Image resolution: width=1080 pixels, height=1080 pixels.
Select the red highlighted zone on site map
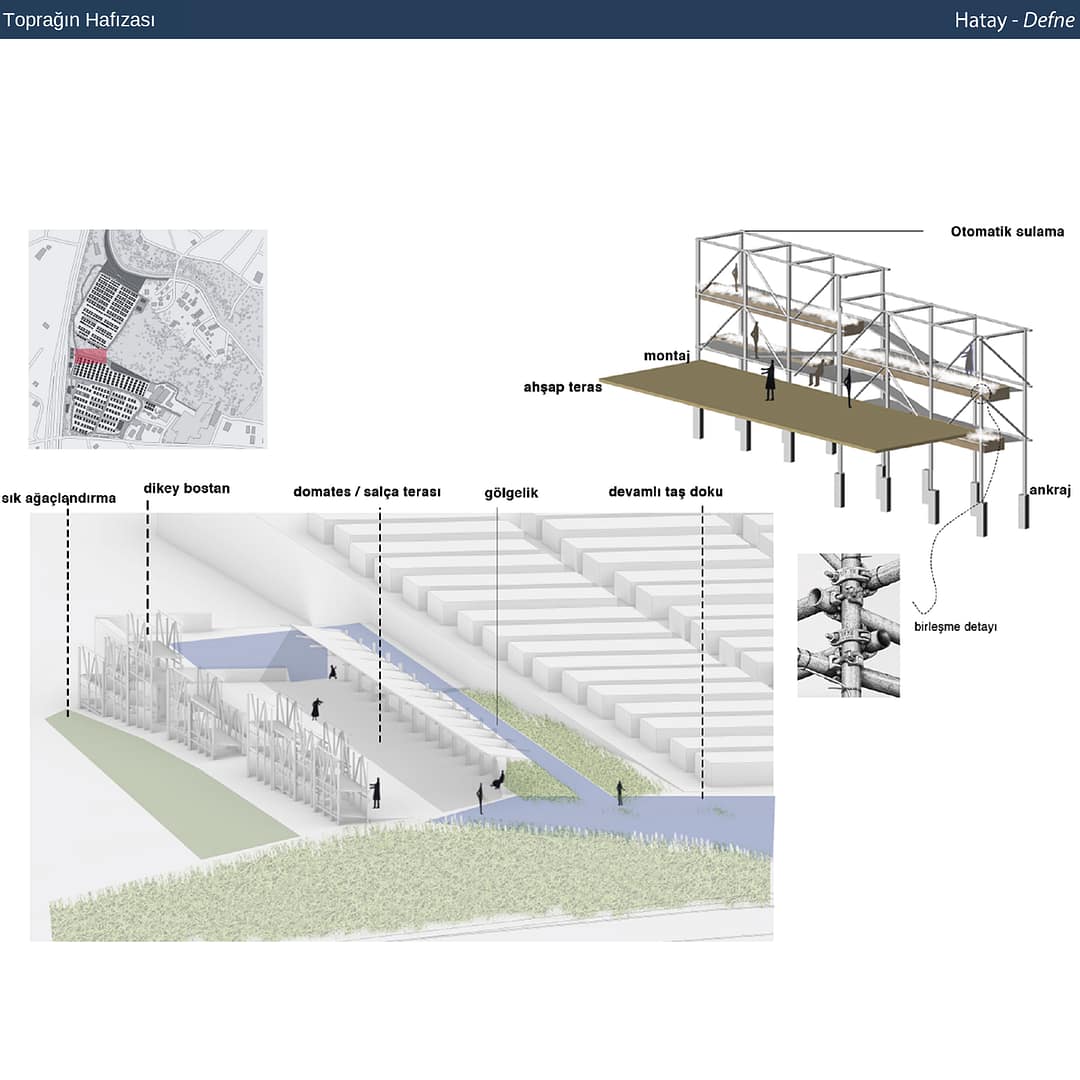tap(90, 355)
